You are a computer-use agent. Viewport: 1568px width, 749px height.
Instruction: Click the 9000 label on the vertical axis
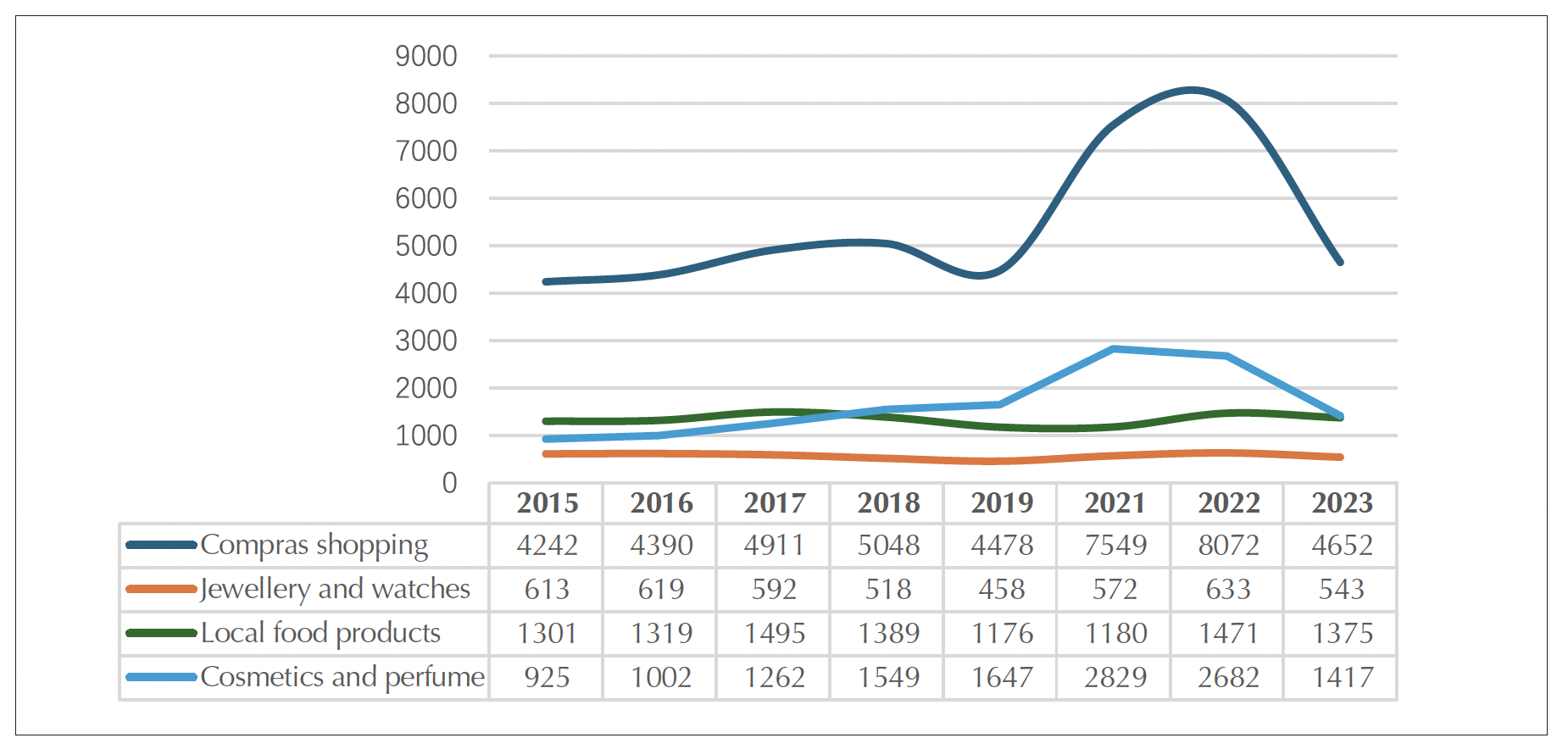click(425, 57)
